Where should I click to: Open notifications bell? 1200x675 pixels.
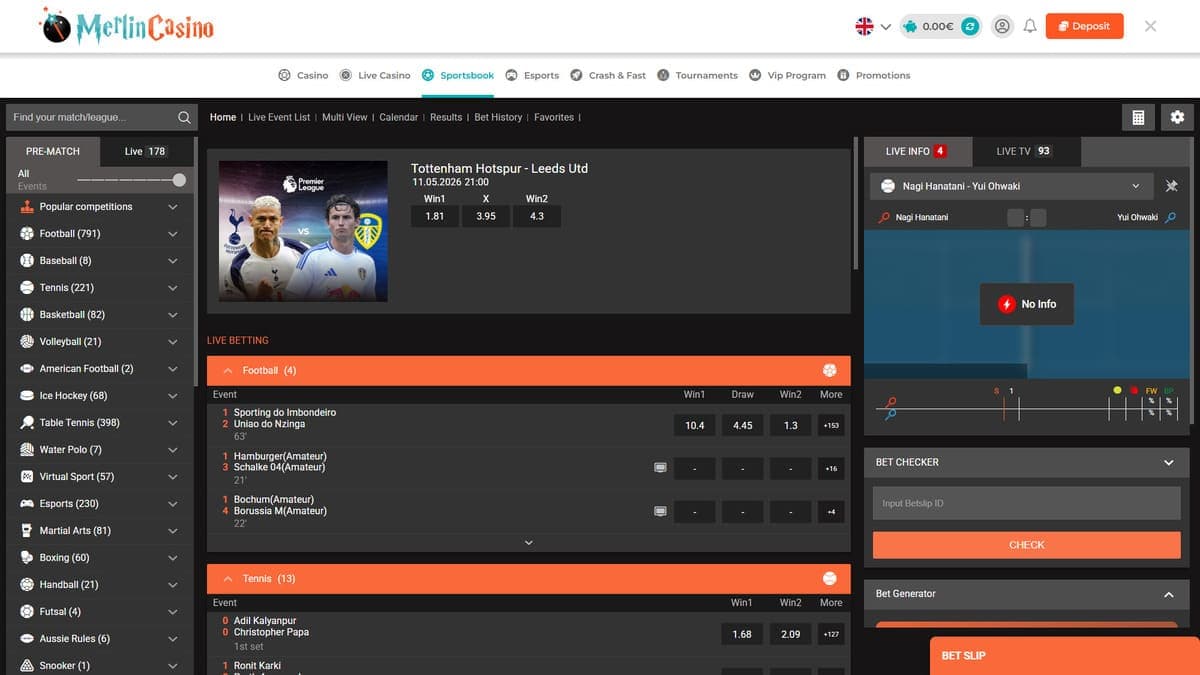1030,27
